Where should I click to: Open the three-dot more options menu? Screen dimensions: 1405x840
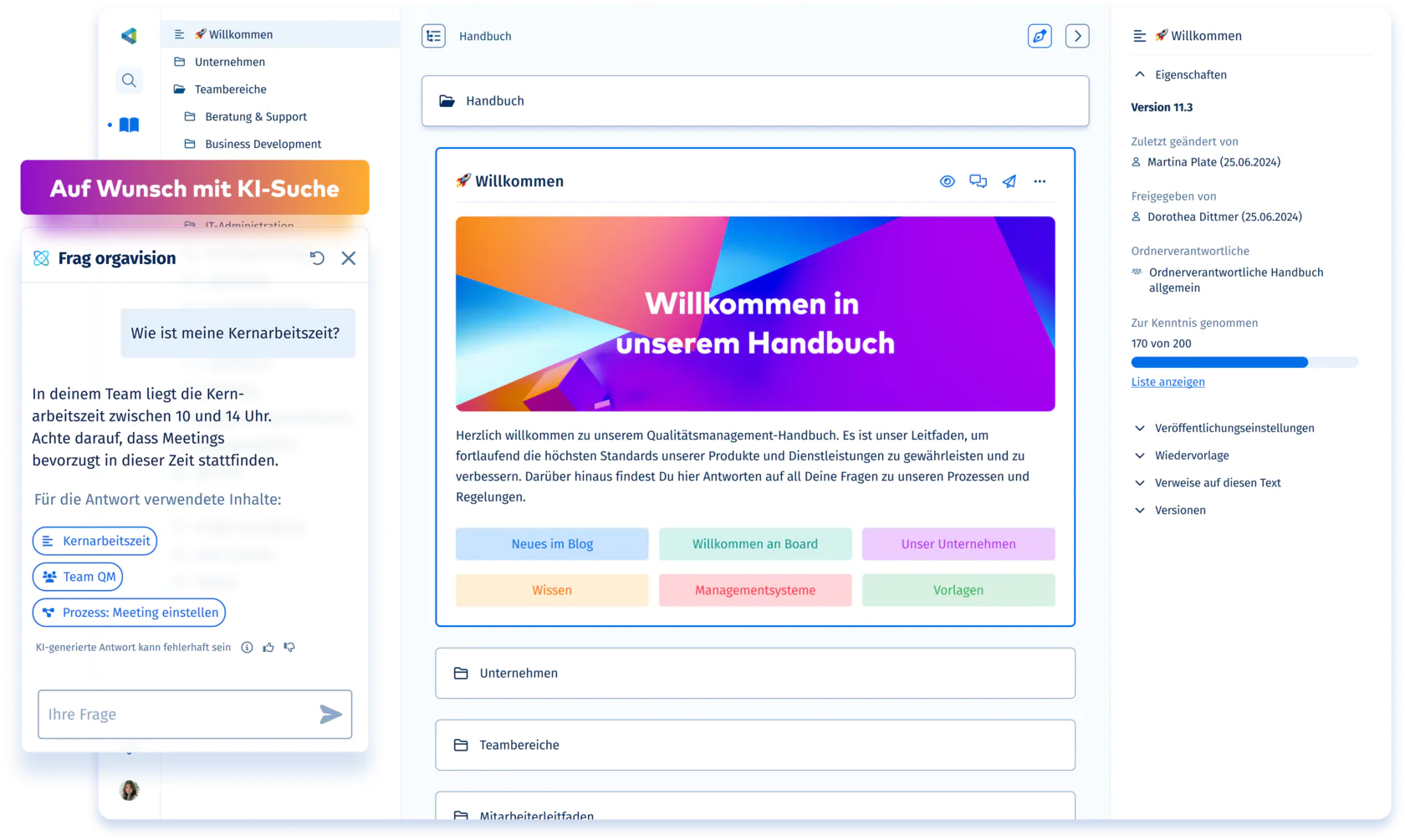(1040, 181)
